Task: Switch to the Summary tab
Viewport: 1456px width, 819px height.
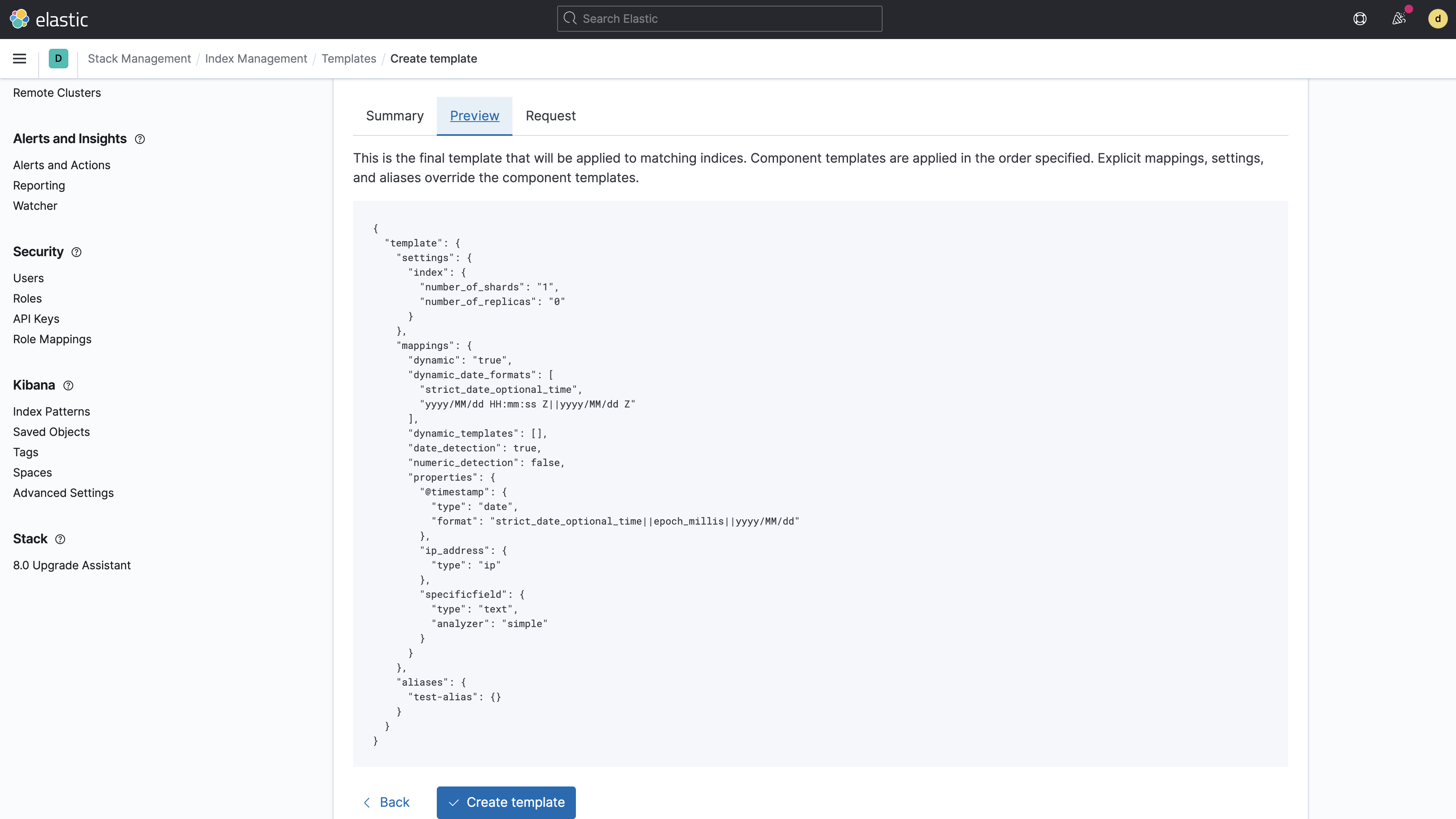Action: point(395,116)
